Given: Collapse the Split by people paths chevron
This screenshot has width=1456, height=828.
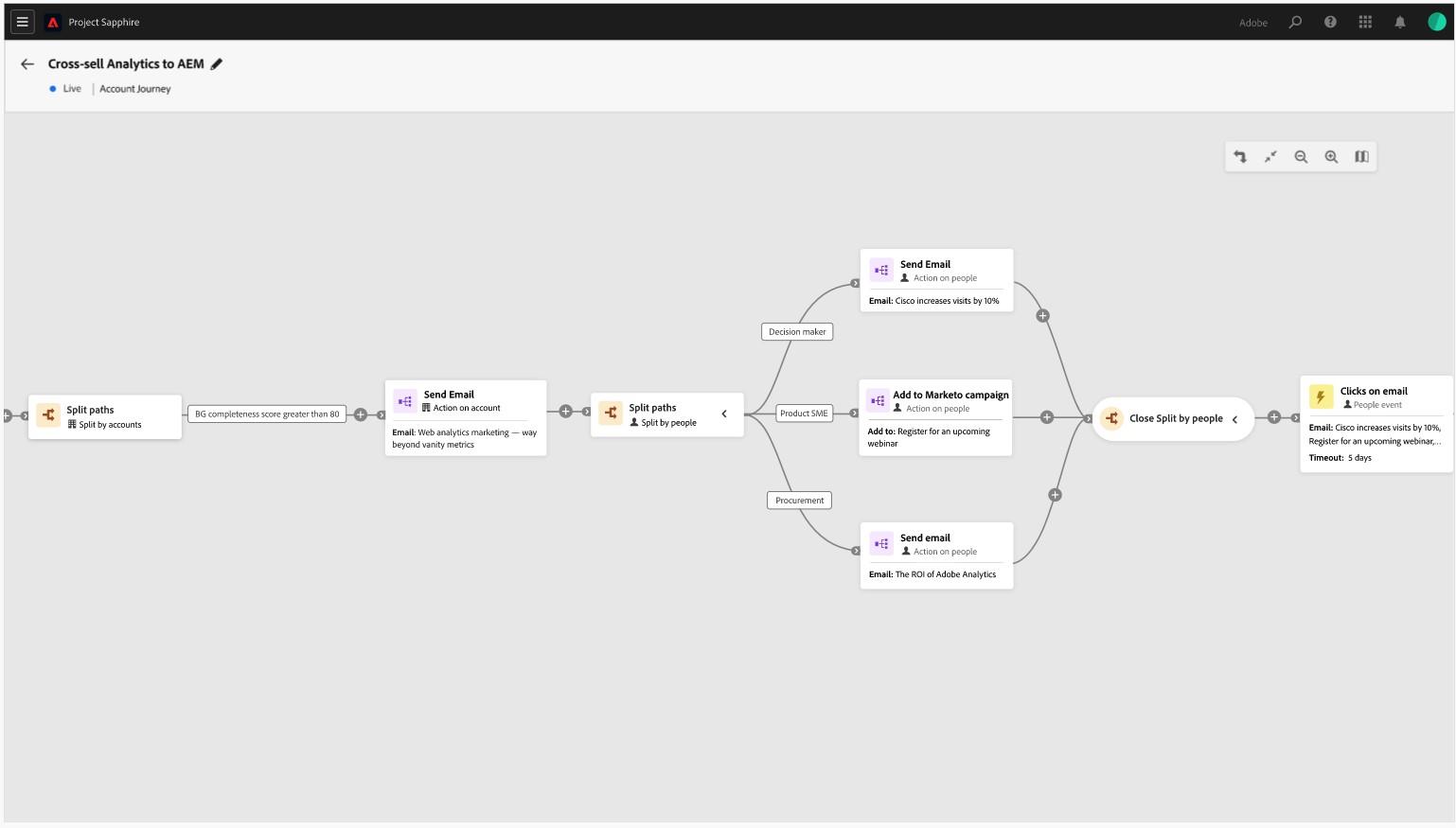Looking at the screenshot, I should [x=724, y=414].
